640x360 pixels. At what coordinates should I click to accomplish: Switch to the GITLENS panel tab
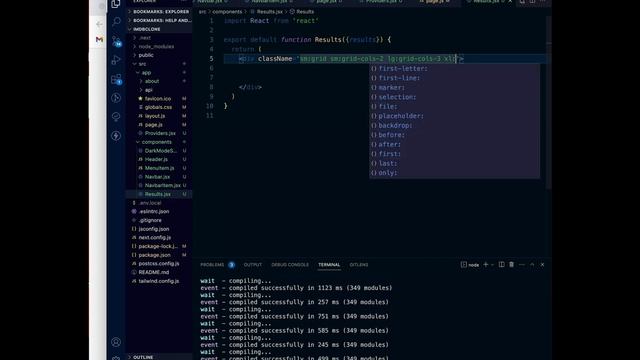click(x=359, y=265)
